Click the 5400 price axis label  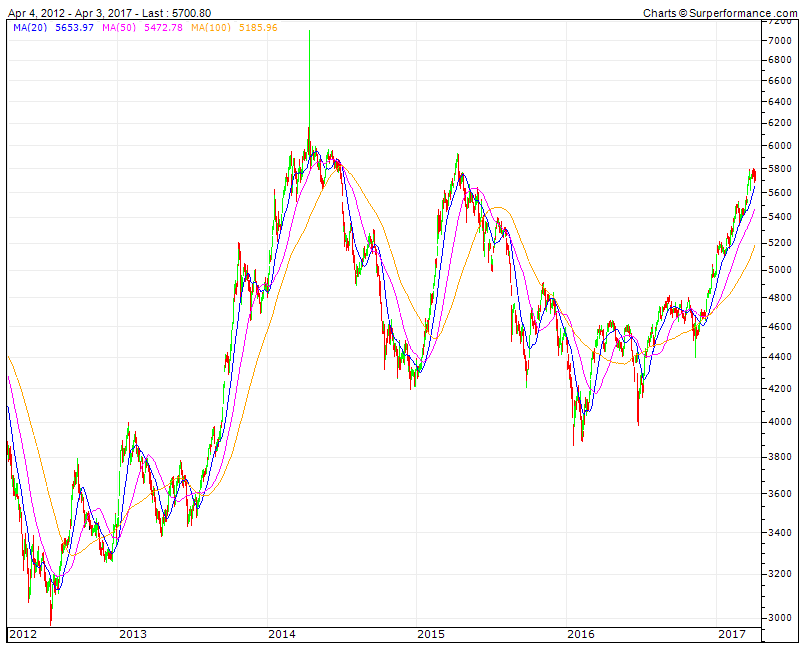780,217
